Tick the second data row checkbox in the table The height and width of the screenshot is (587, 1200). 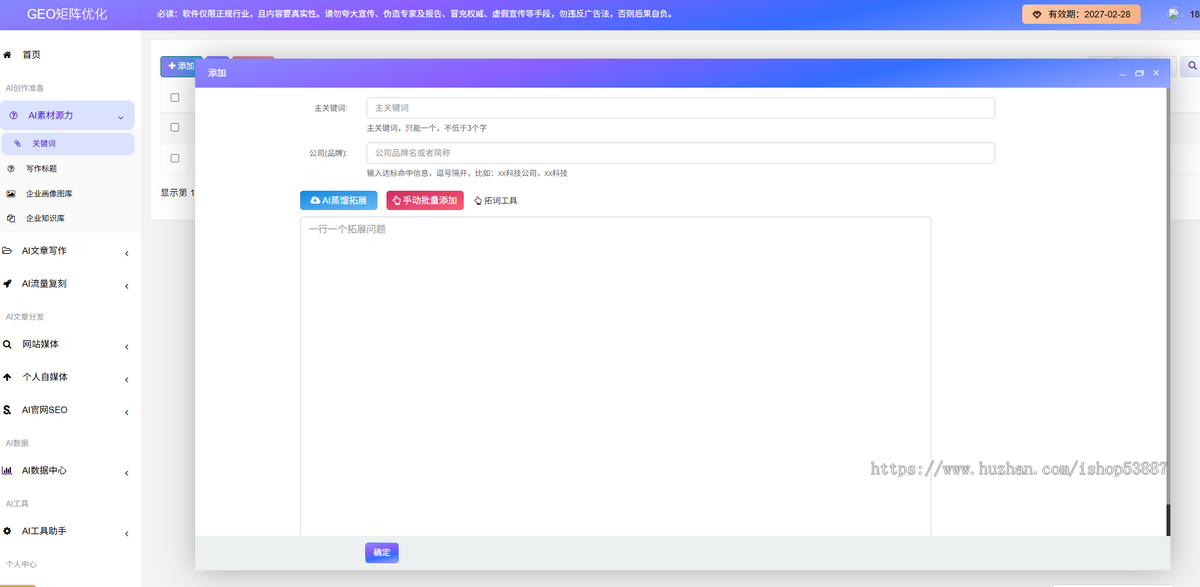[x=175, y=158]
